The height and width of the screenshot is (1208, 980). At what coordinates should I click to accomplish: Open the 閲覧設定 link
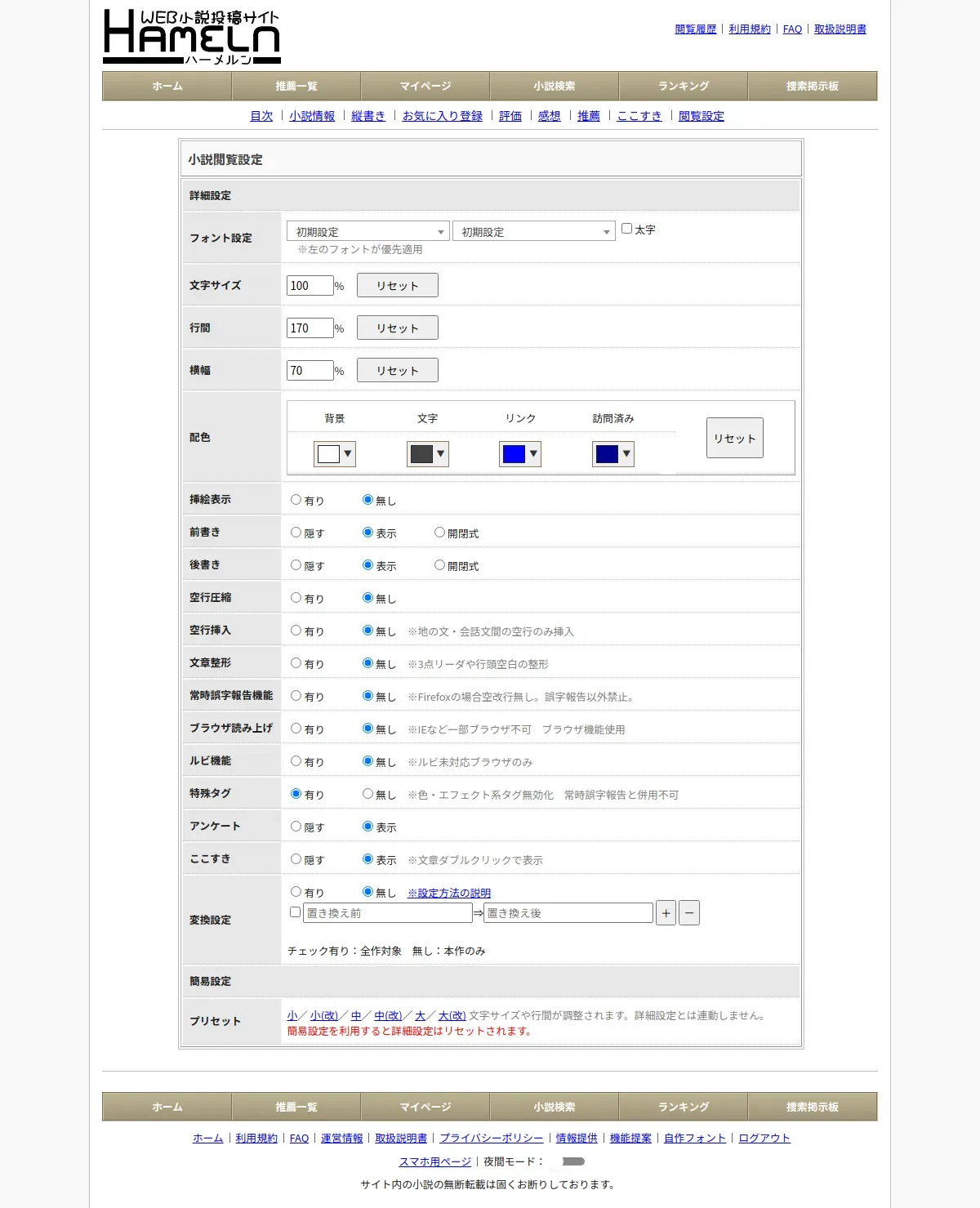point(702,116)
